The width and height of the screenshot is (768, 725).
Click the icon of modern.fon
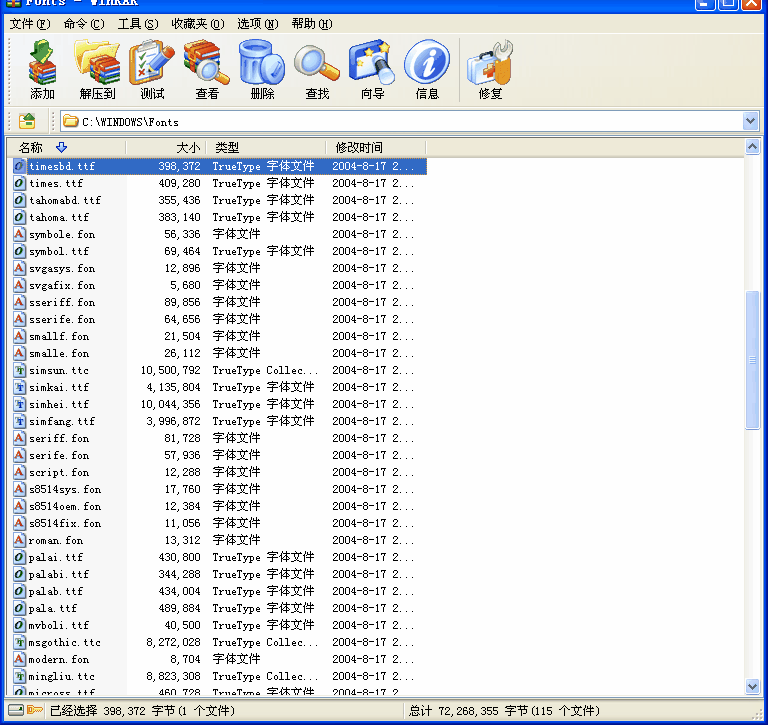click(19, 659)
